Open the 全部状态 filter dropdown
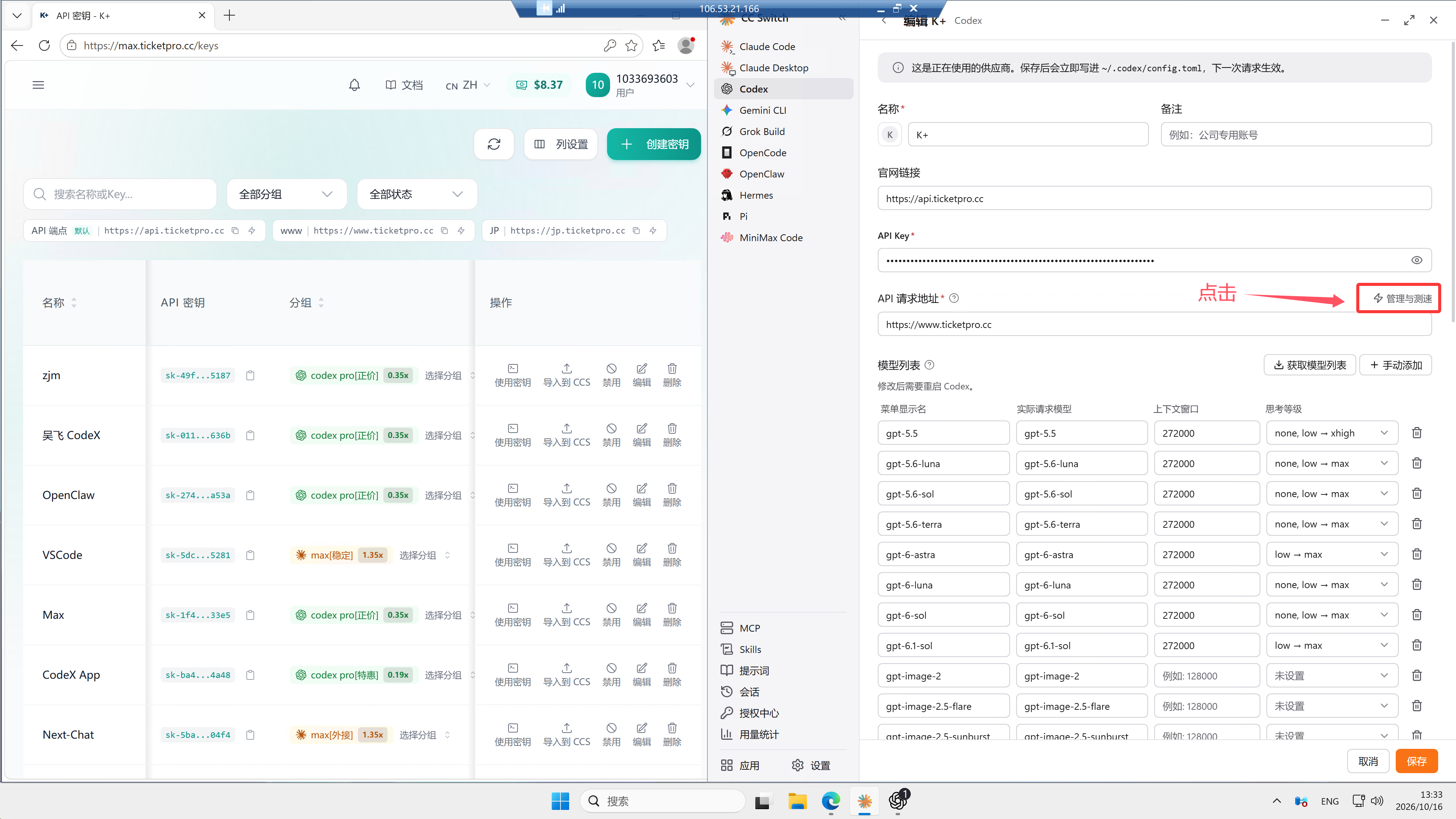This screenshot has width=1456, height=819. click(417, 195)
